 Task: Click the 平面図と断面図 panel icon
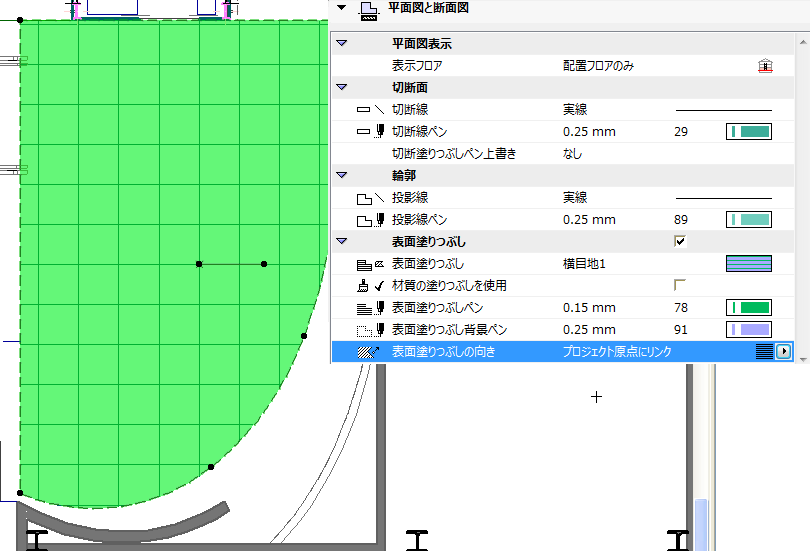coord(369,11)
